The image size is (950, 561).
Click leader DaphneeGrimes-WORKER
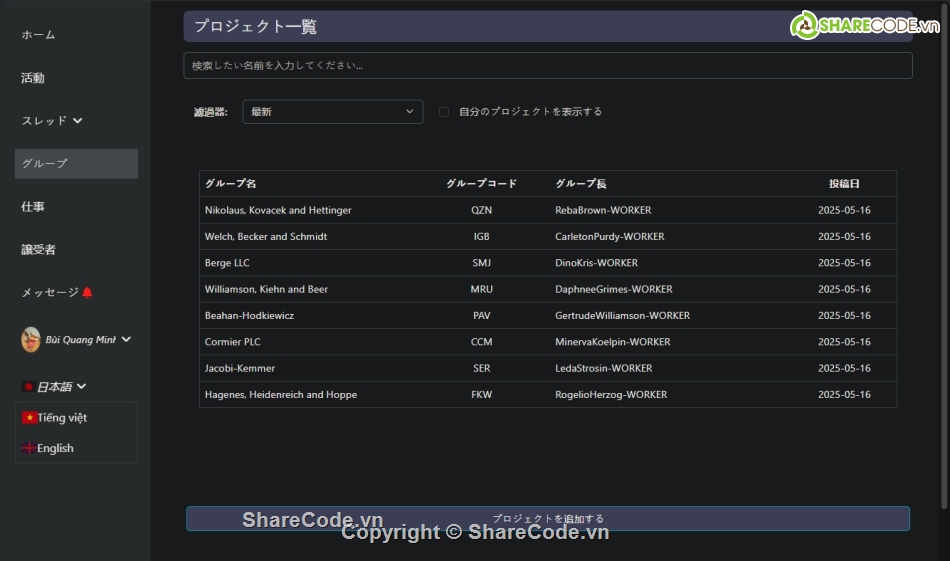[614, 289]
